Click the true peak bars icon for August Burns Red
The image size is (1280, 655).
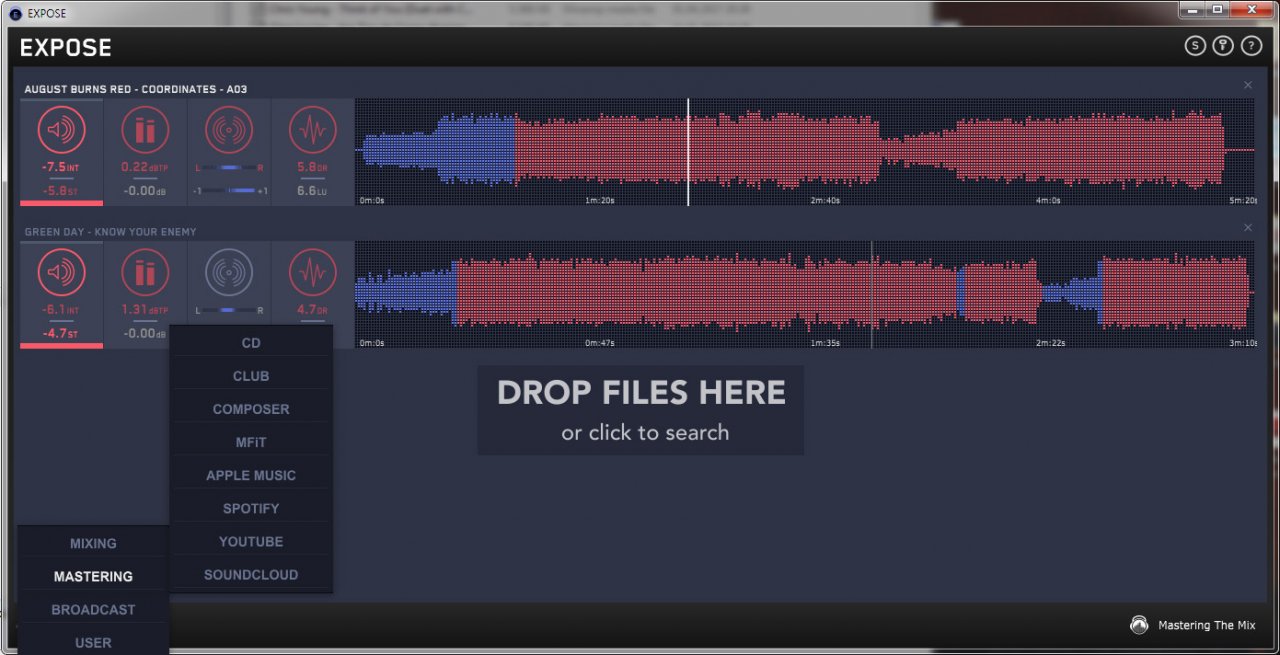point(145,130)
